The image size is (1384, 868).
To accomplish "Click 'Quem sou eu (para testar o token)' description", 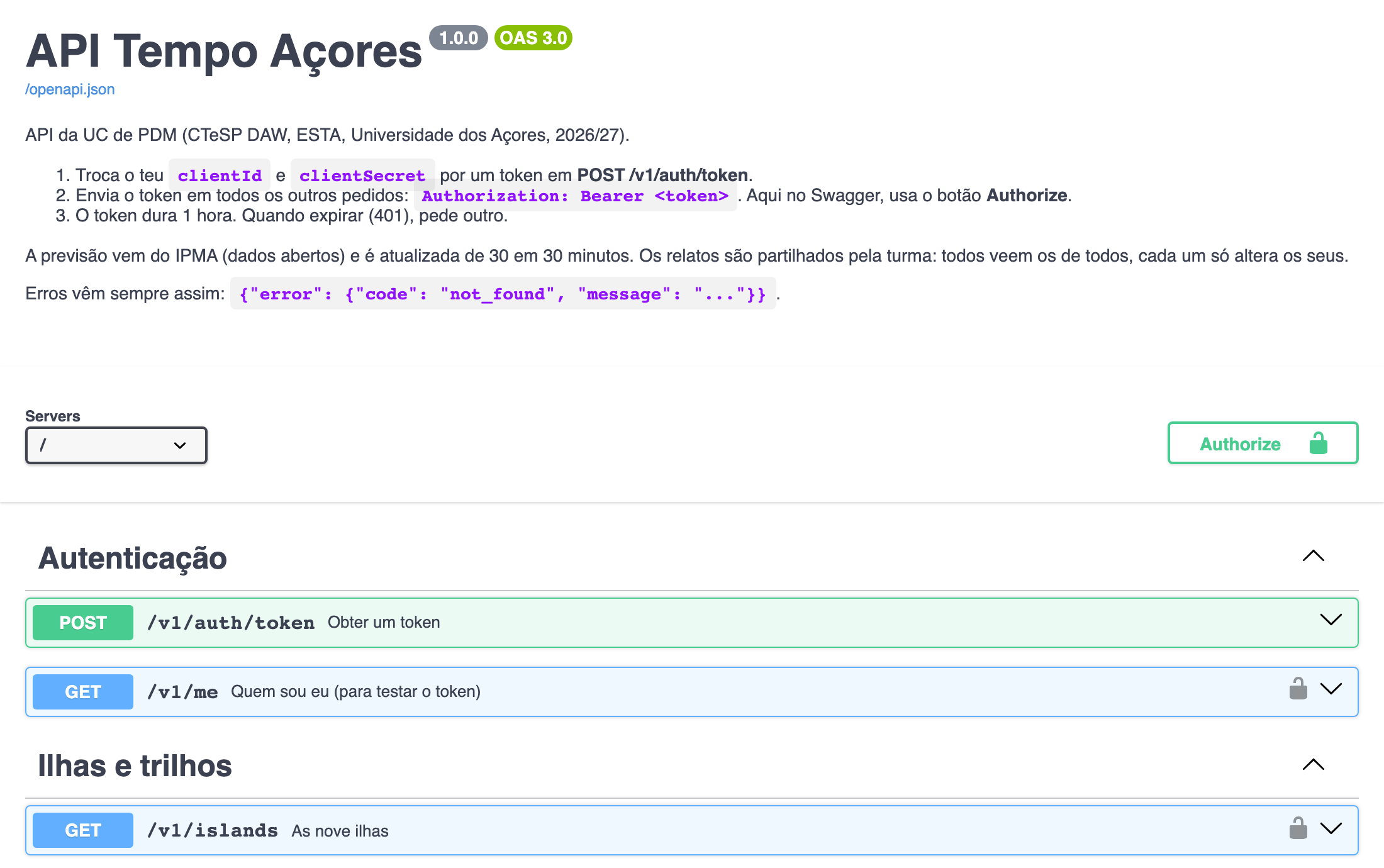I will (355, 692).
